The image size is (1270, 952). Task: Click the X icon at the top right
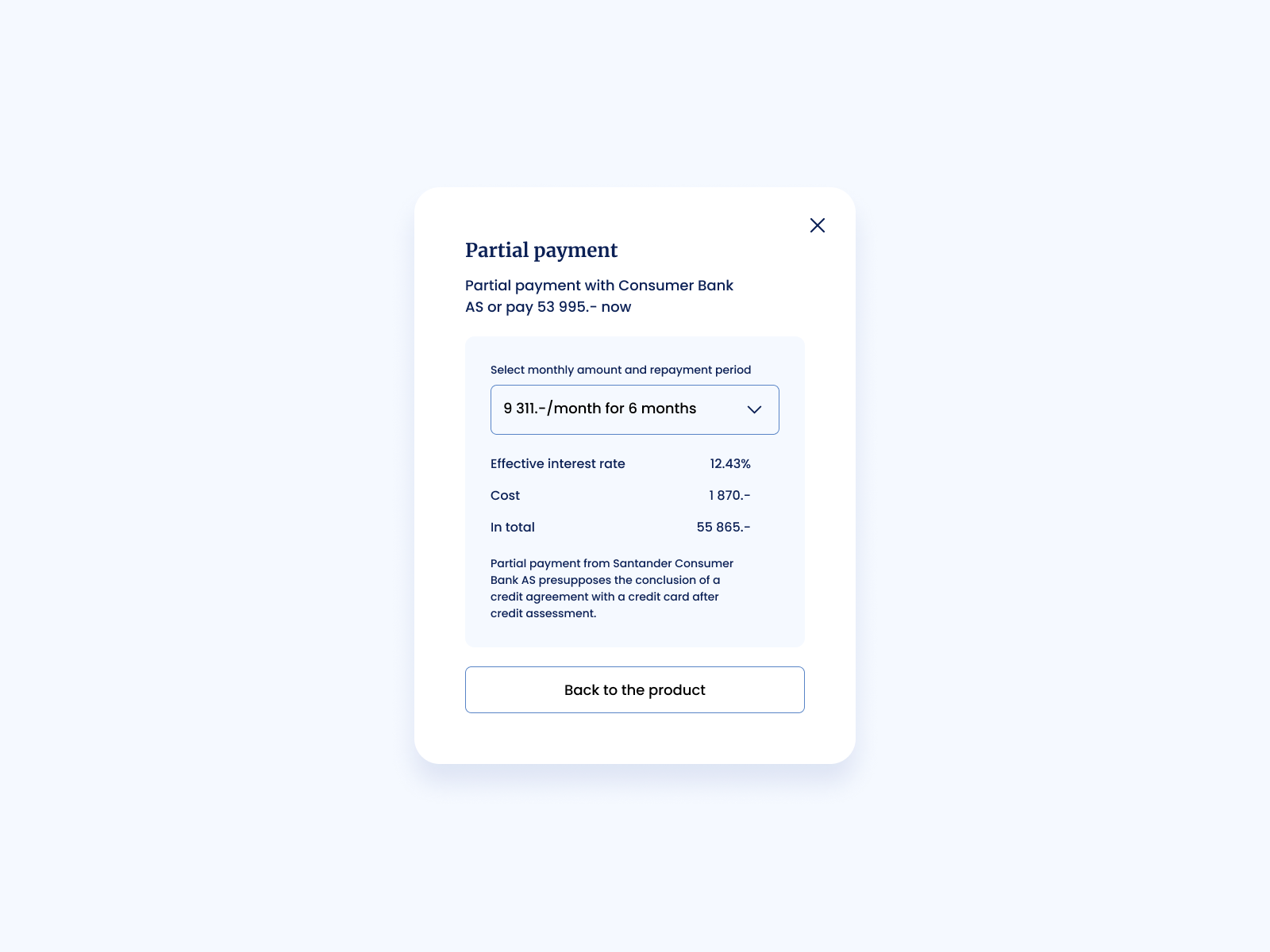coord(818,225)
